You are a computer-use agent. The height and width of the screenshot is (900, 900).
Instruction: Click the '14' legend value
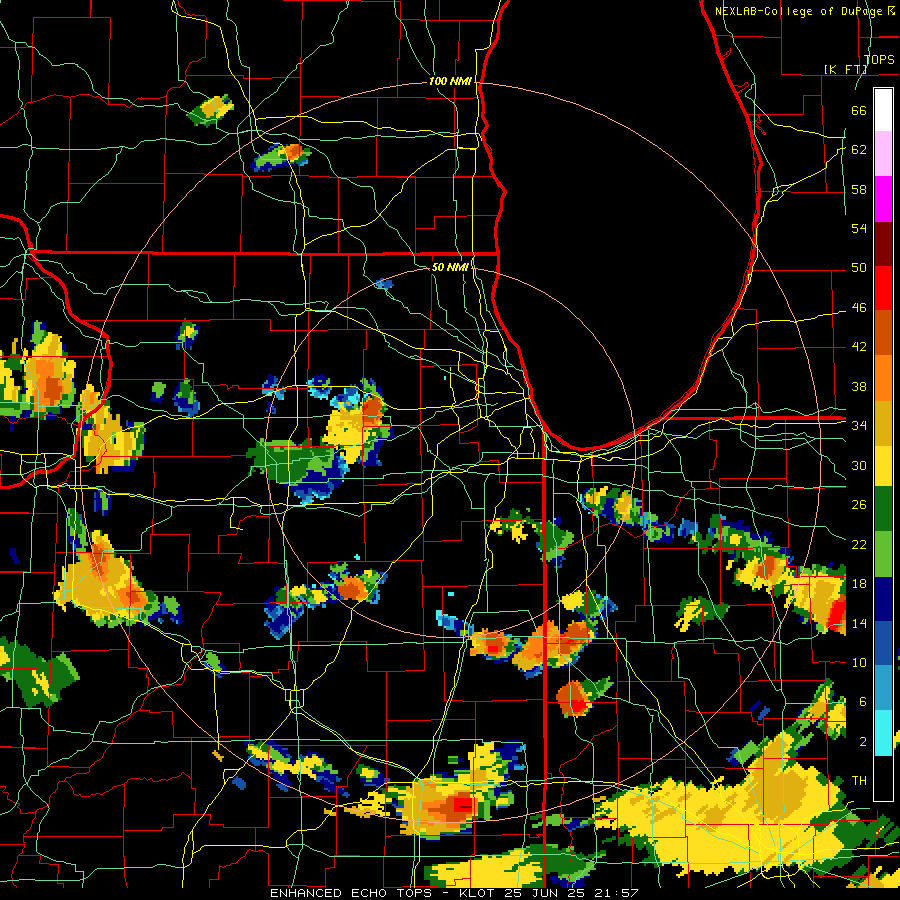pyautogui.click(x=859, y=623)
